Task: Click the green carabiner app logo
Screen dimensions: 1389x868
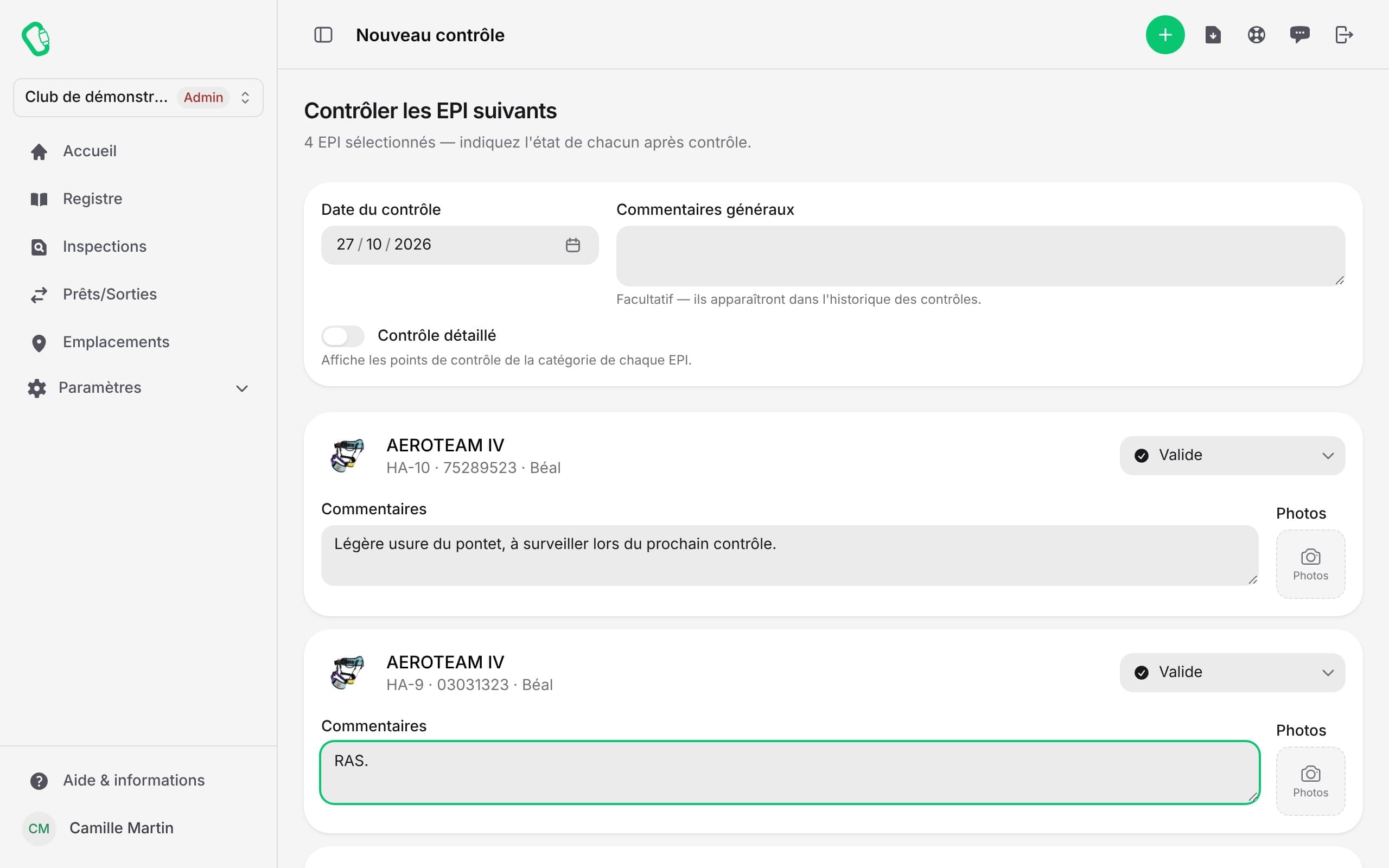Action: (36, 39)
